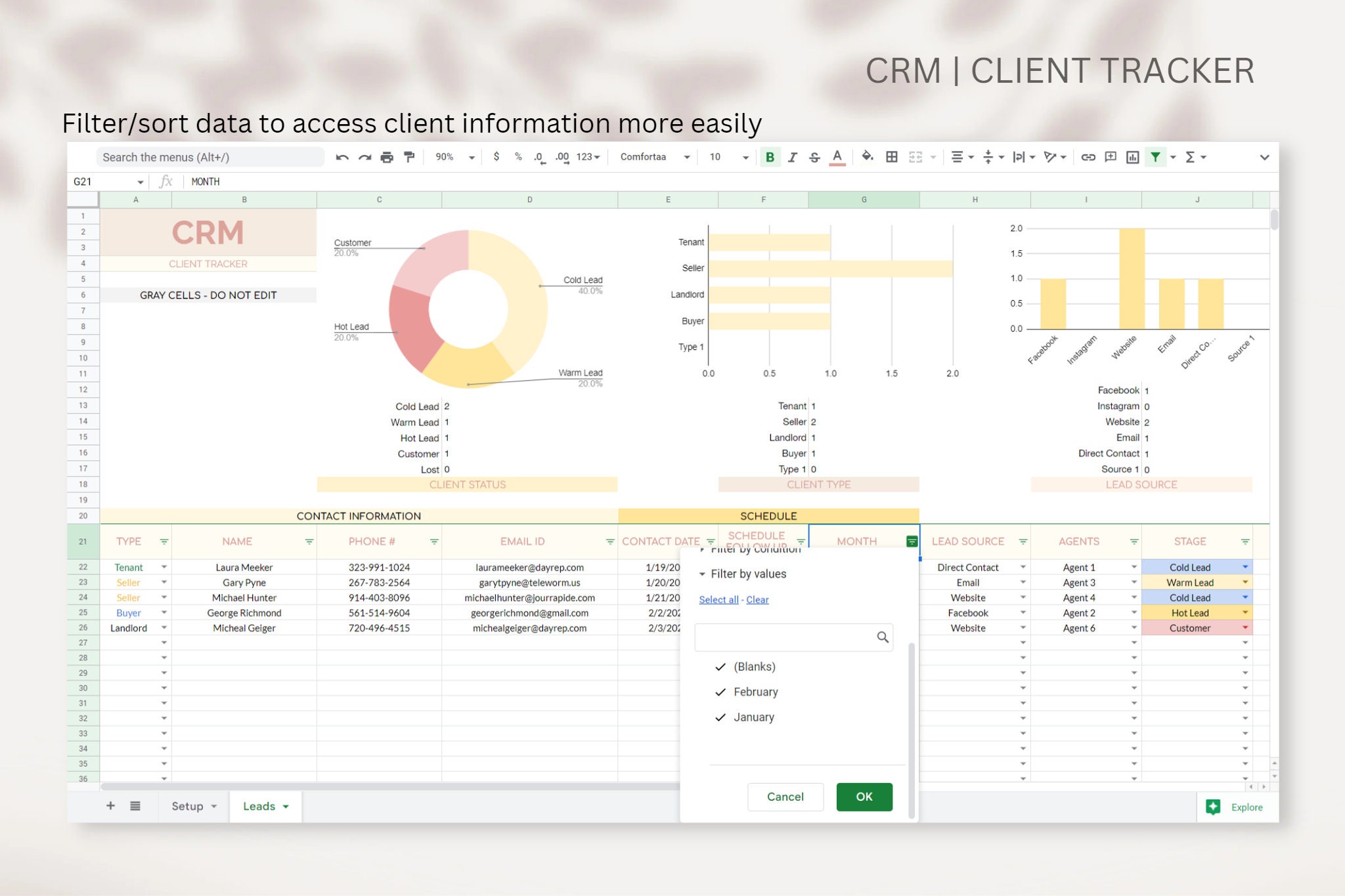The width and height of the screenshot is (1345, 896).
Task: Uncheck the January filter value
Action: [720, 717]
